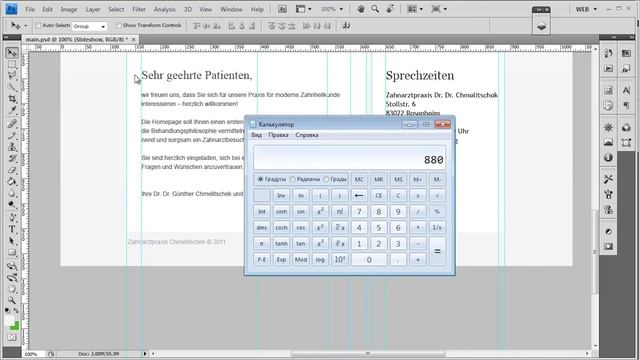Click calculator sin button
Image resolution: width=640 pixels, height=360 pixels.
(x=301, y=211)
